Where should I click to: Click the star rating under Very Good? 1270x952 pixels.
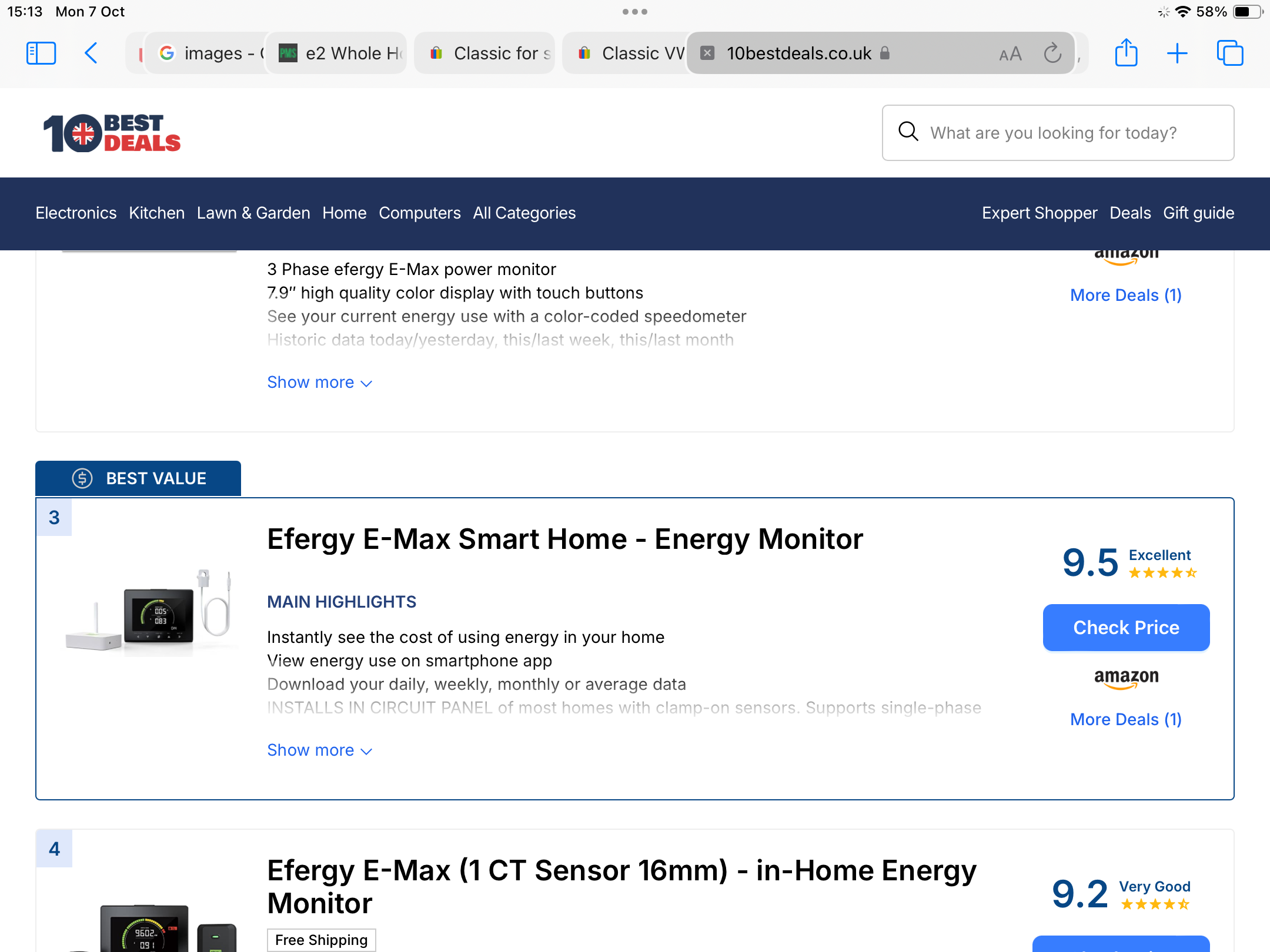[x=1155, y=904]
